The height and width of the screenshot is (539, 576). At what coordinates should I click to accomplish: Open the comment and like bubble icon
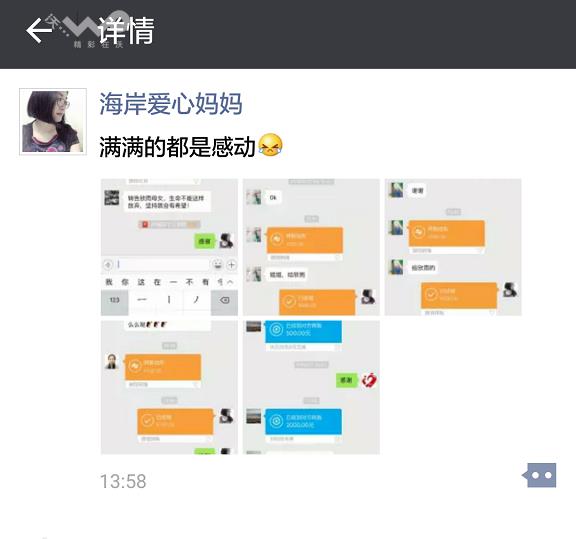(539, 475)
